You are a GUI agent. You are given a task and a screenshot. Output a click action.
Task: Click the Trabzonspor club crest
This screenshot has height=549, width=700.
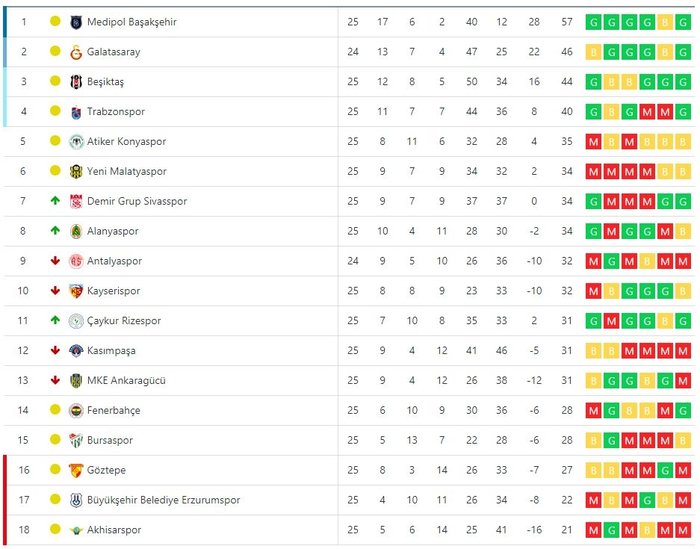point(76,112)
